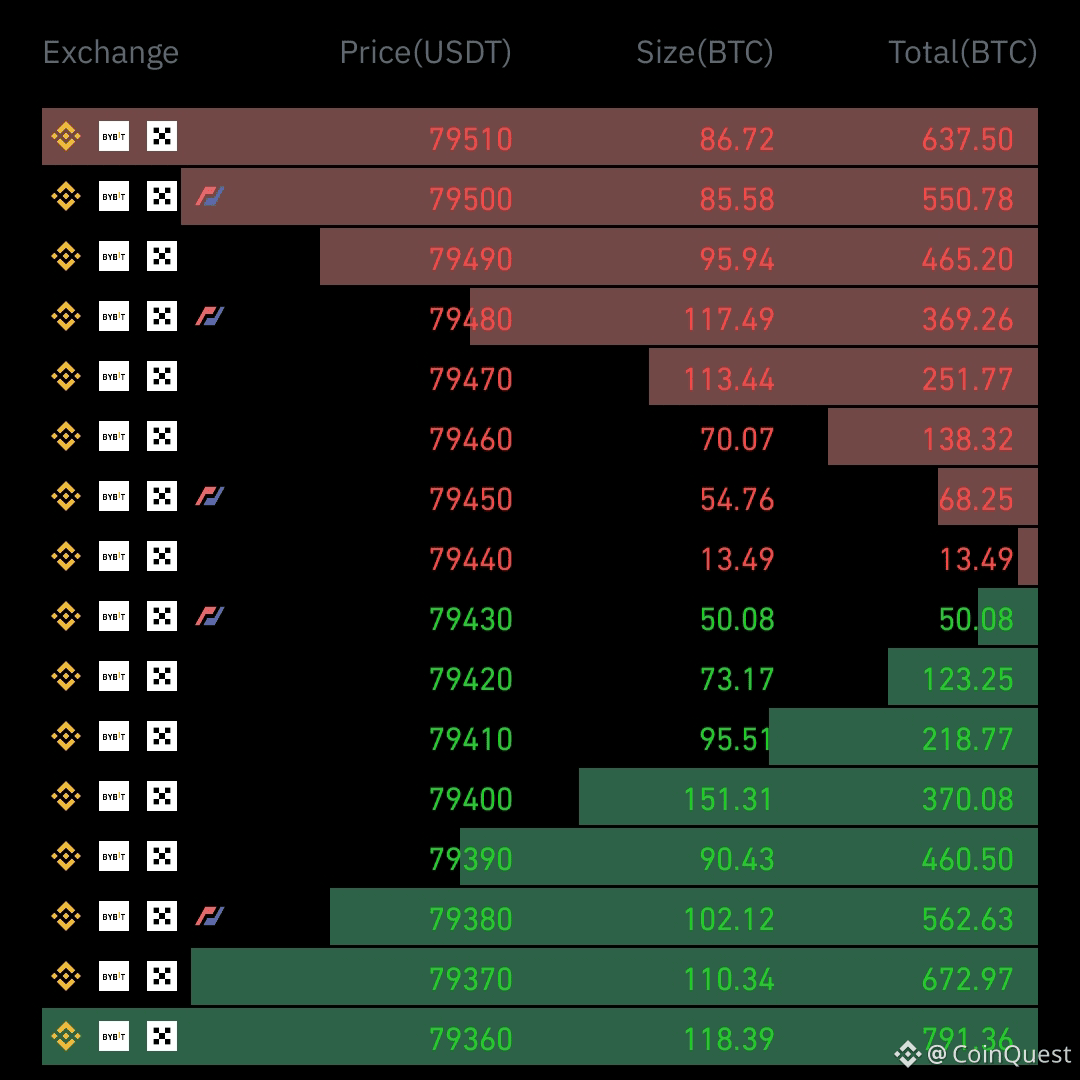Click the Size(BTC) column header
Image resolution: width=1080 pixels, height=1080 pixels.
pyautogui.click(x=705, y=53)
